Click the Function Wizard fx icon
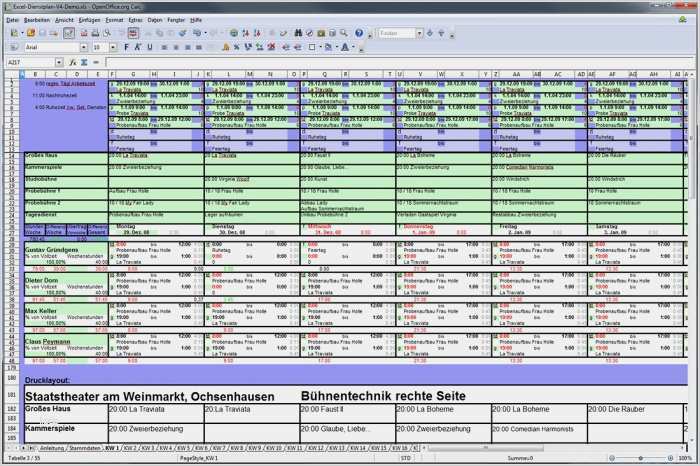The image size is (700, 466). pyautogui.click(x=73, y=62)
